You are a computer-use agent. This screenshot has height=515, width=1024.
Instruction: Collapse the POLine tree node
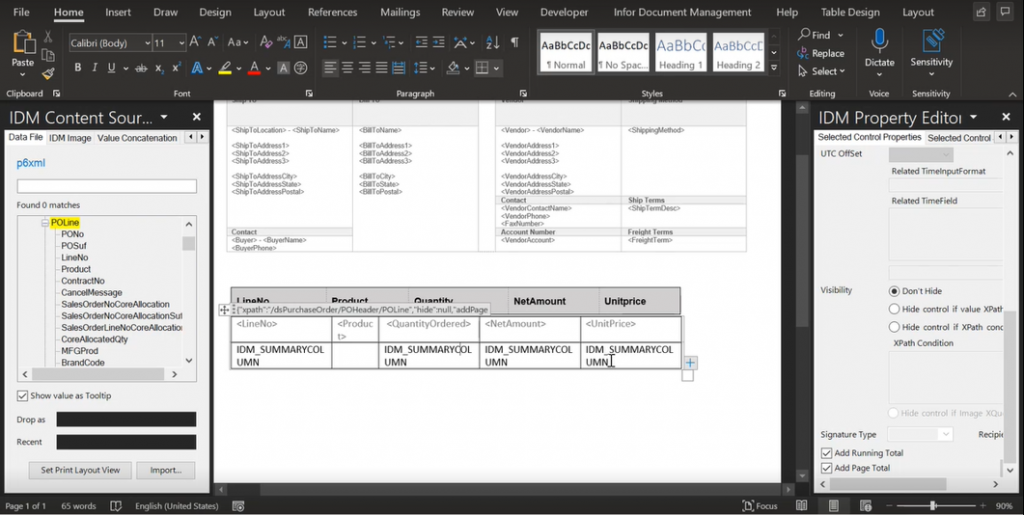click(45, 222)
